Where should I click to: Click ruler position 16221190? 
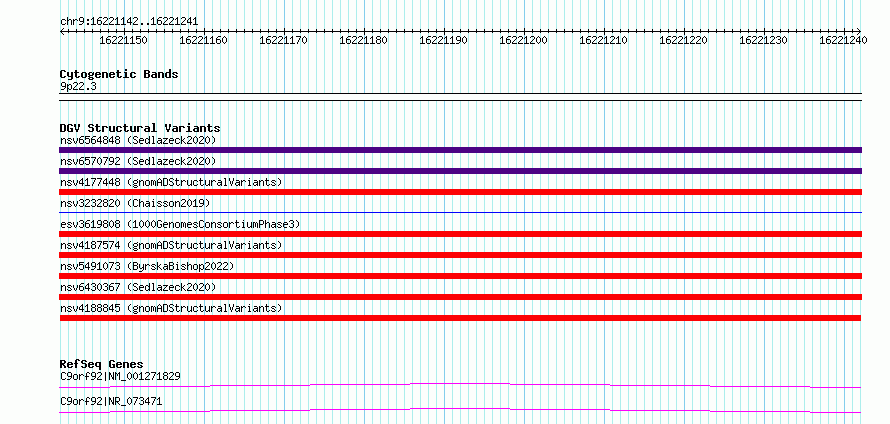pos(443,40)
